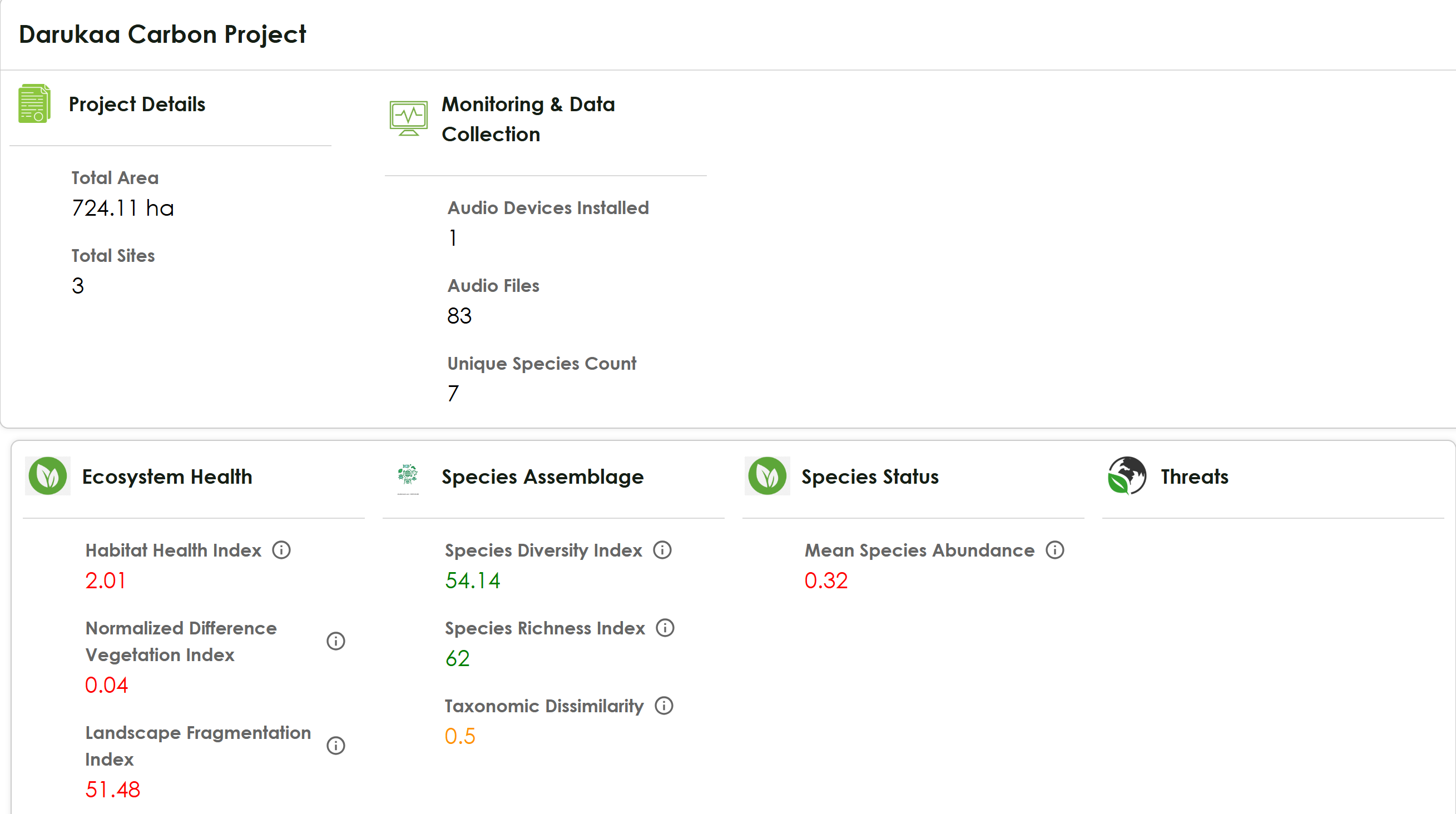Viewport: 1456px width, 814px height.
Task: Show Taxonomic Dissimilarity info tooltip
Action: (x=664, y=706)
